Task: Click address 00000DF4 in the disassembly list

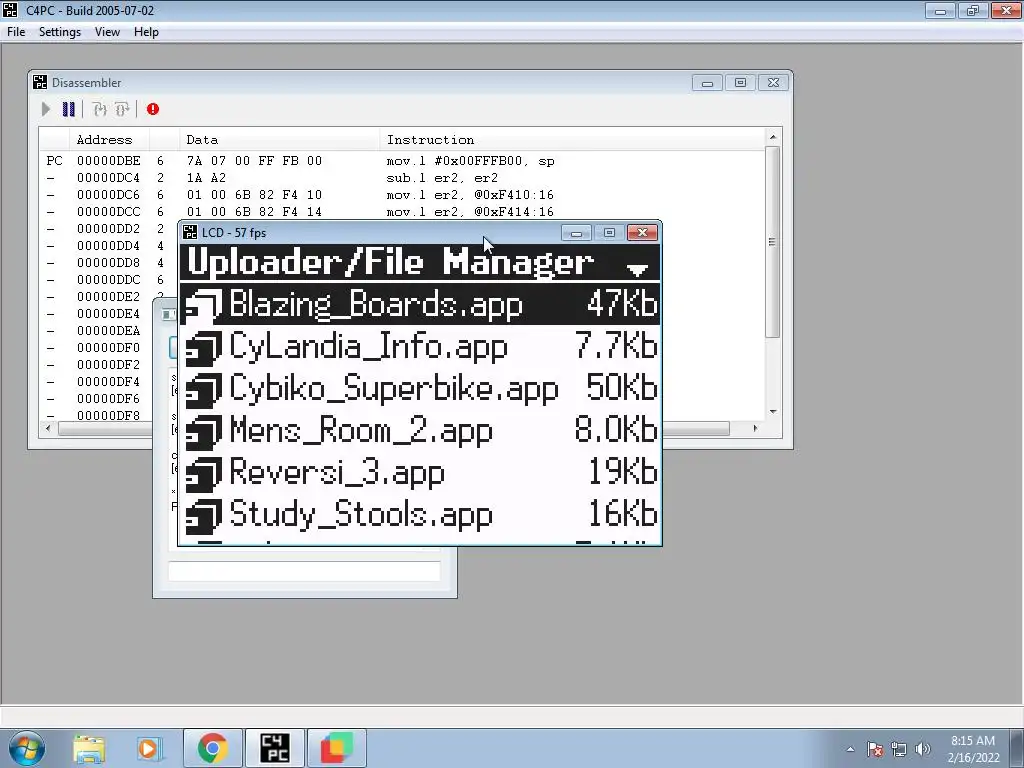Action: pos(108,381)
